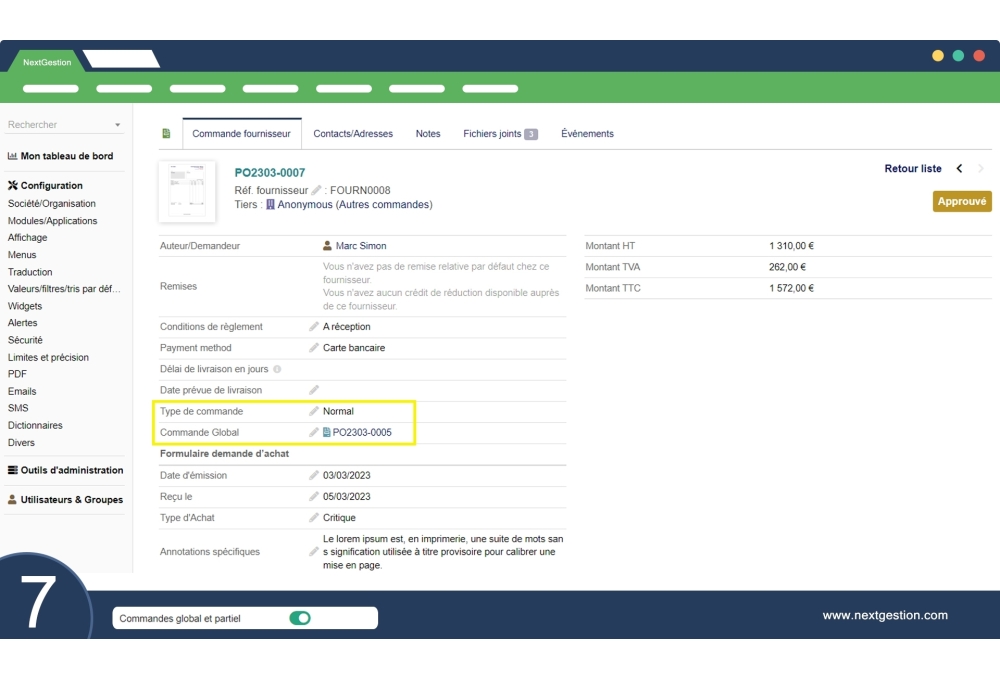Click the green spreadsheet icon beside the tabs
This screenshot has height=679, width=1000.
point(168,132)
